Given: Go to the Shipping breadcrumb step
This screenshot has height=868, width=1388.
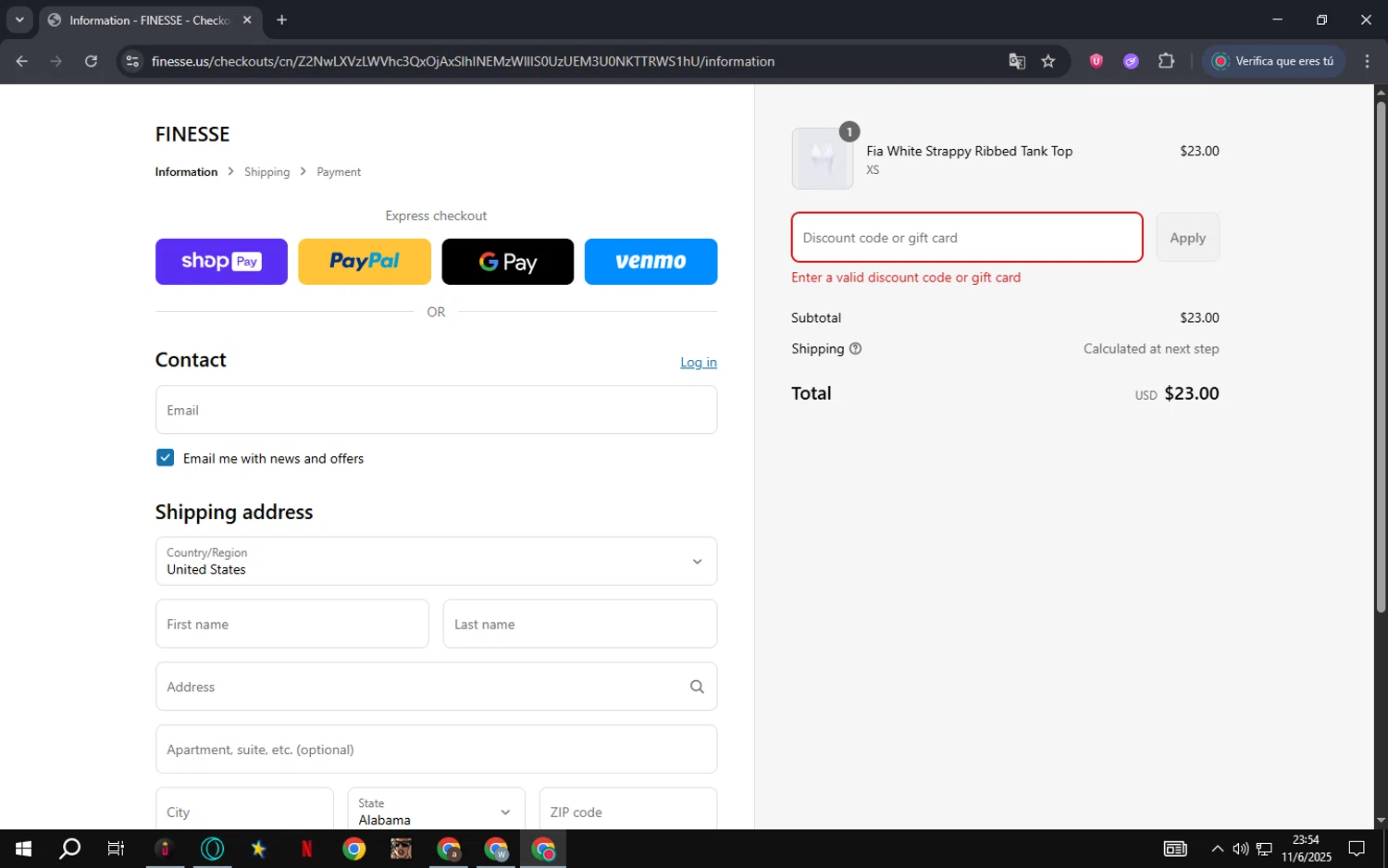Looking at the screenshot, I should (x=266, y=172).
